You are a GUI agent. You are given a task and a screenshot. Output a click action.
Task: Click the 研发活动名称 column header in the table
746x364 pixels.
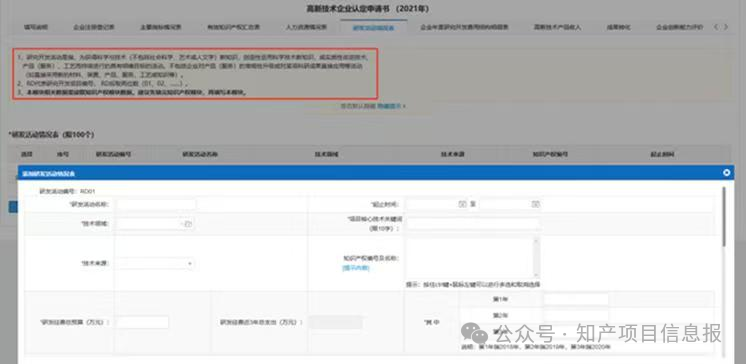(x=200, y=155)
